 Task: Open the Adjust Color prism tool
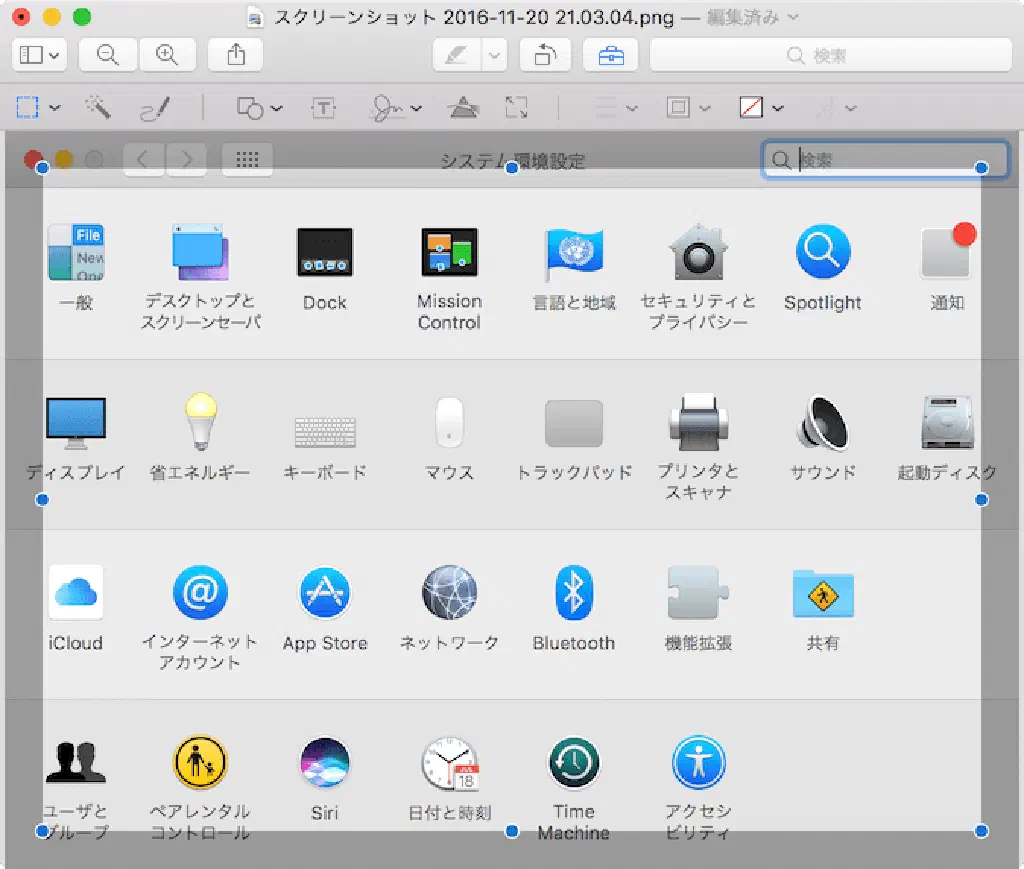(x=462, y=108)
